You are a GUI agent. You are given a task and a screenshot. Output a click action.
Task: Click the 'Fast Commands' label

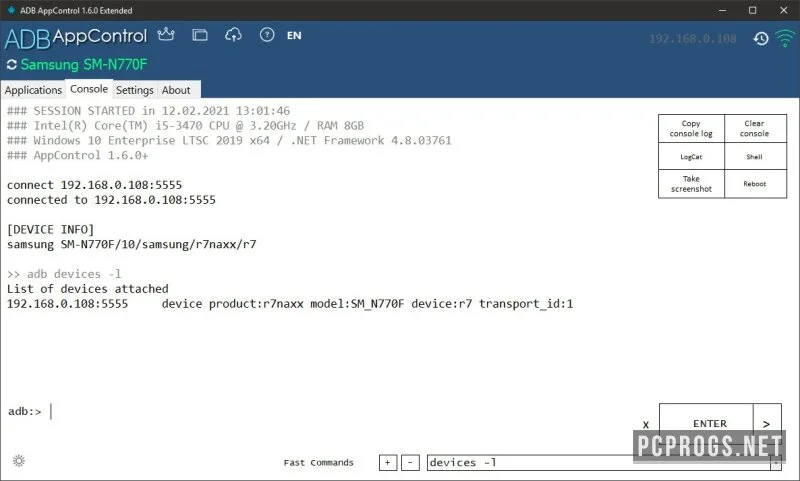[x=318, y=463]
